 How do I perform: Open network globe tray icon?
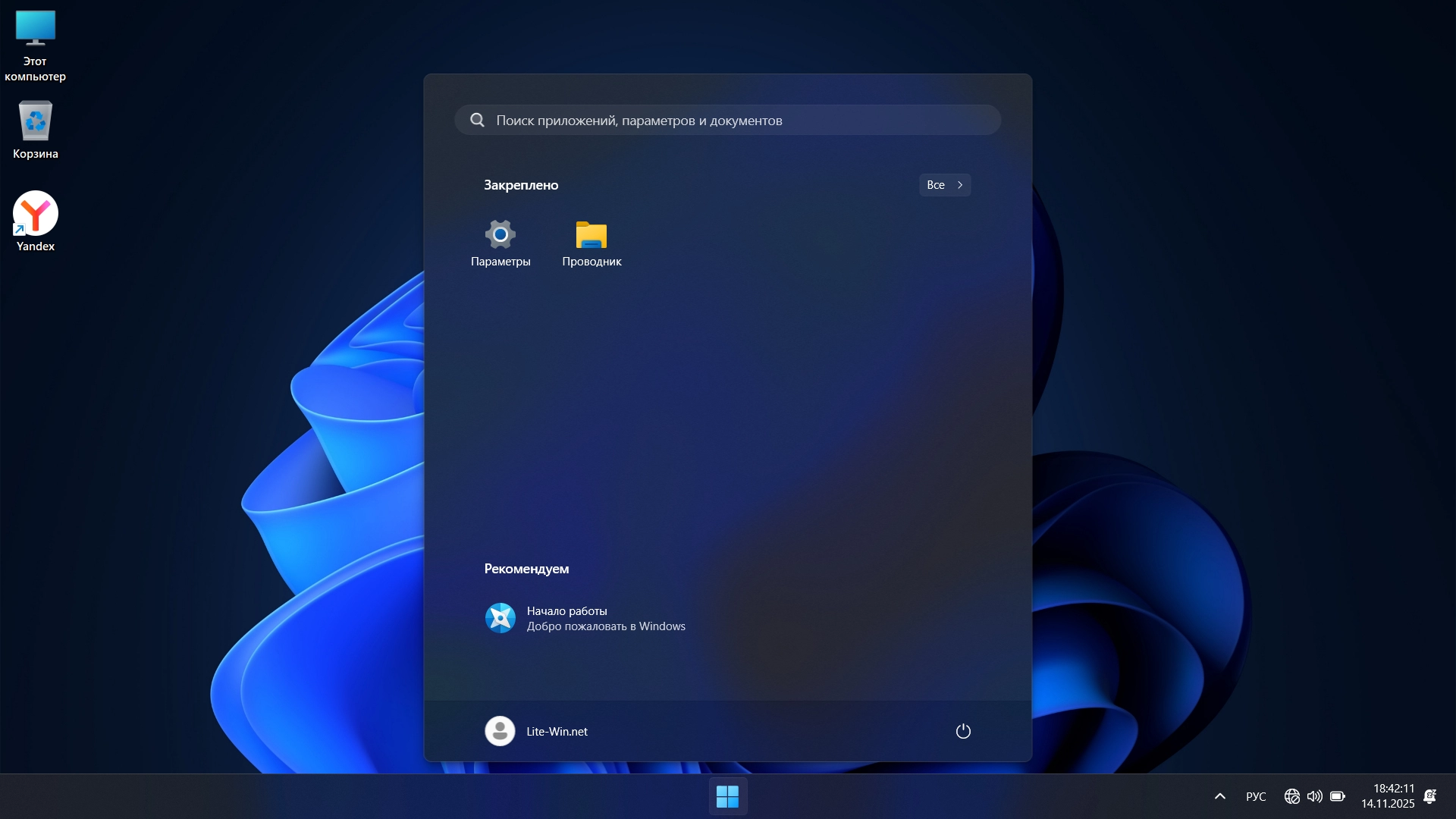[1292, 796]
